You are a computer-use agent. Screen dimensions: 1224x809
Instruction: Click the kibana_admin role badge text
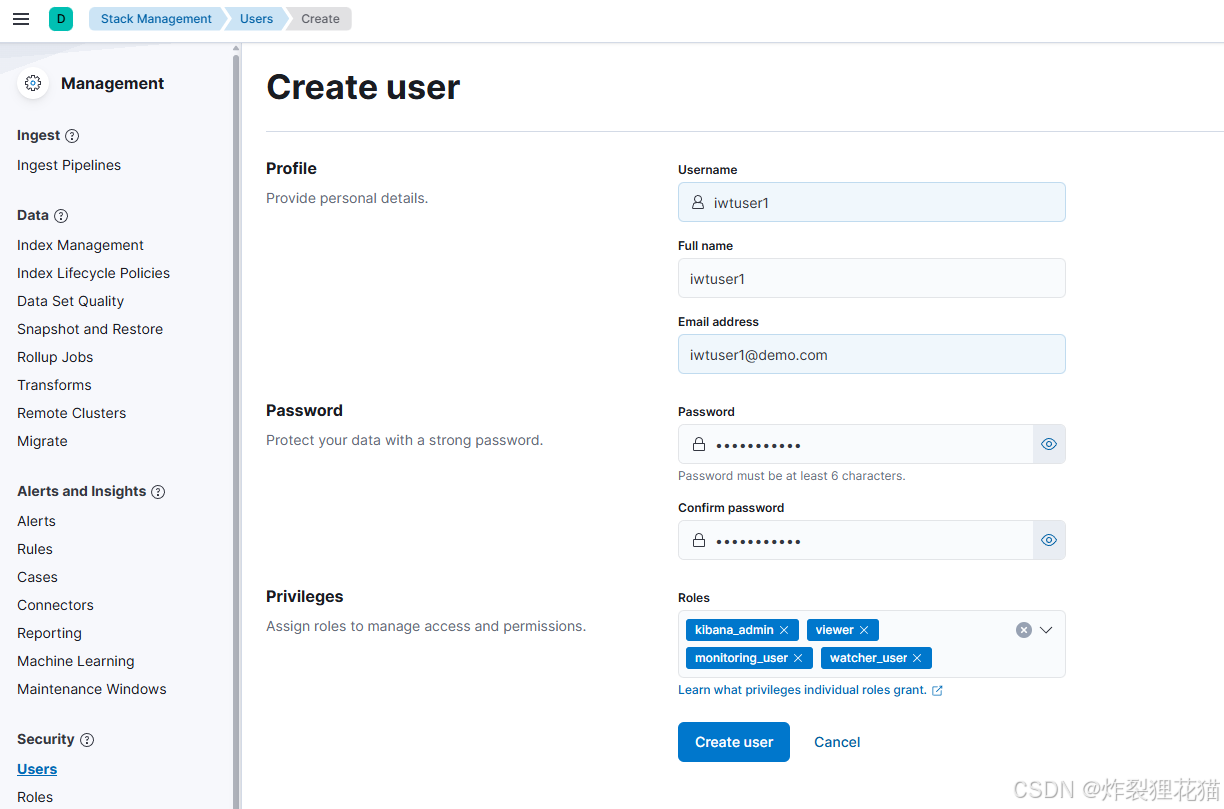pyautogui.click(x=734, y=630)
